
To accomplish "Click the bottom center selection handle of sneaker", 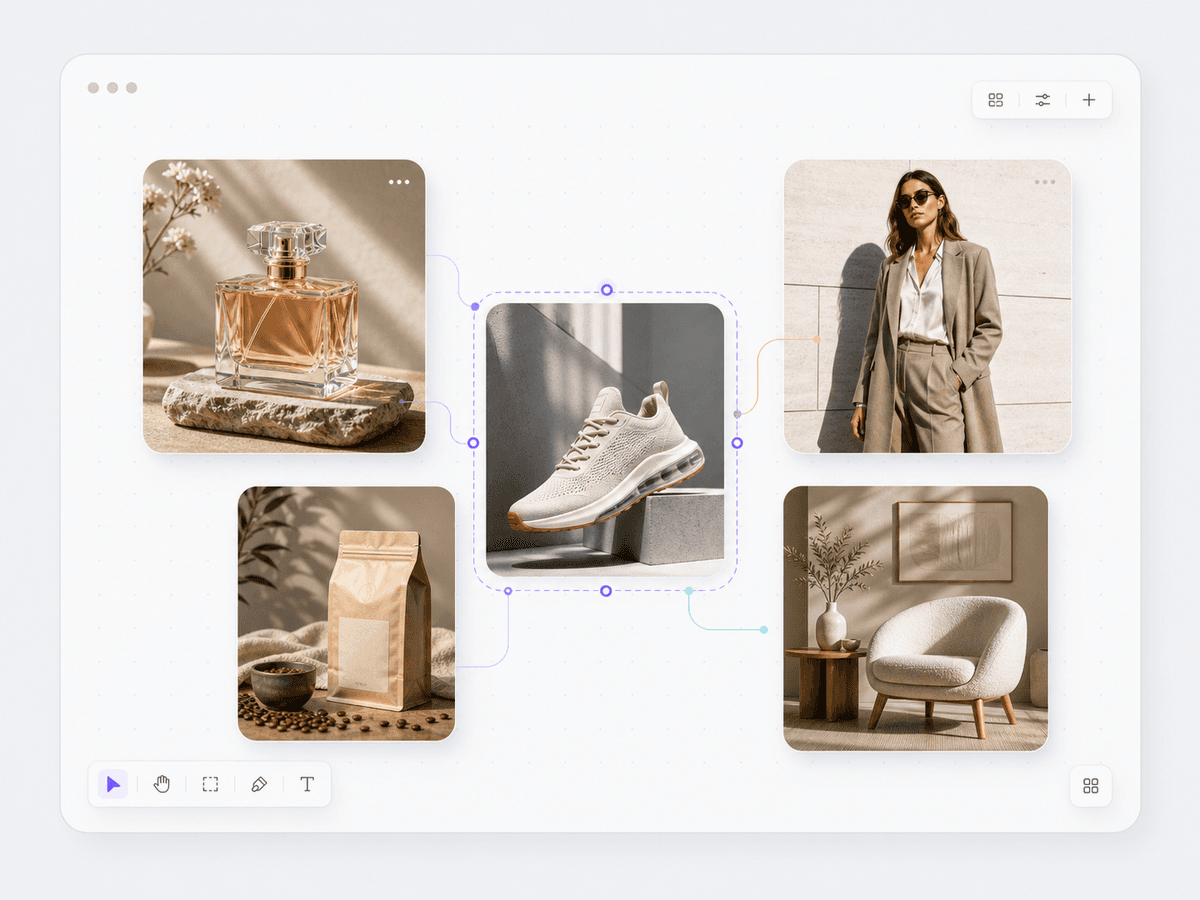I will [x=606, y=591].
